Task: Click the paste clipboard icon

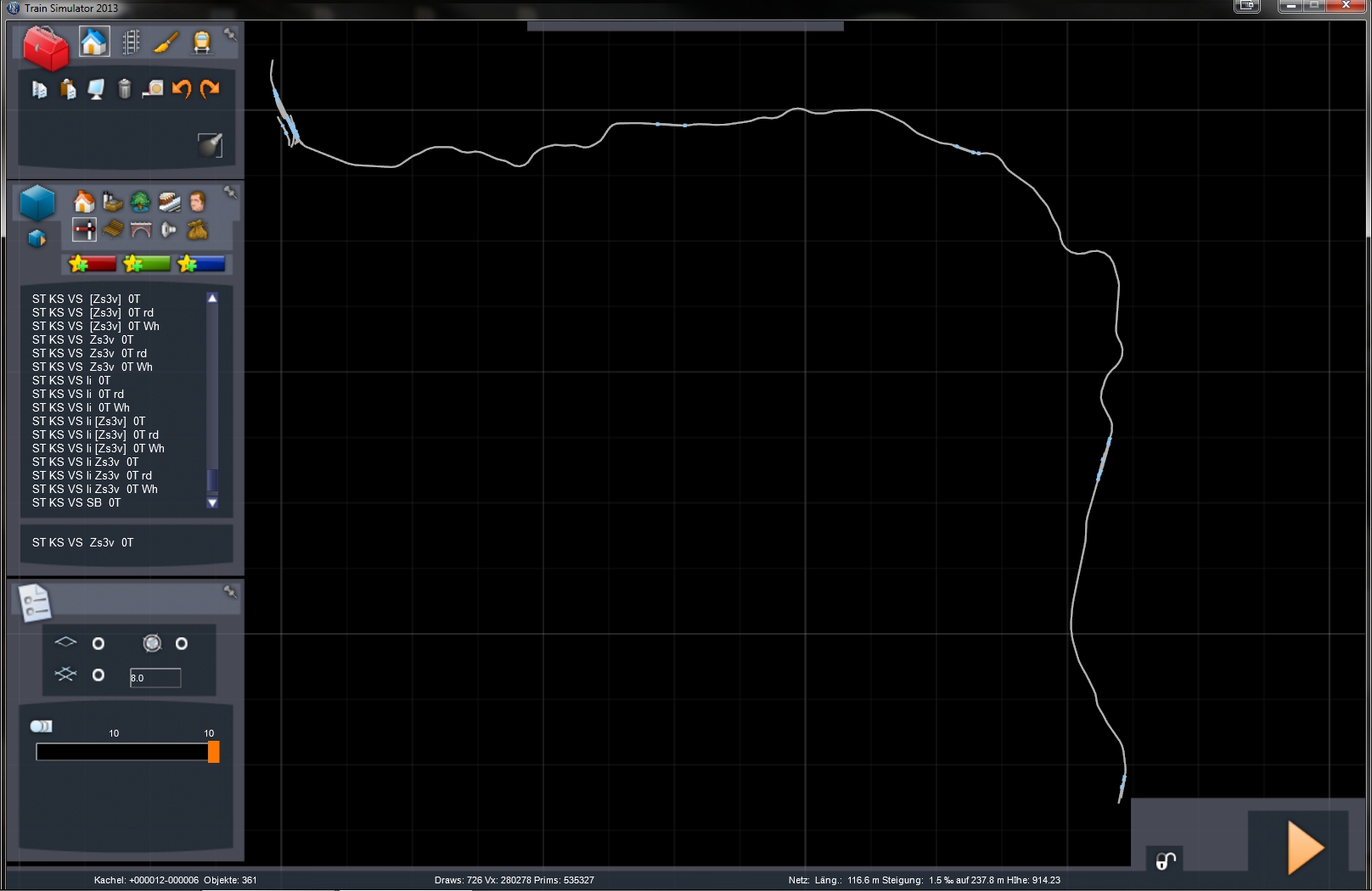Action: (68, 89)
